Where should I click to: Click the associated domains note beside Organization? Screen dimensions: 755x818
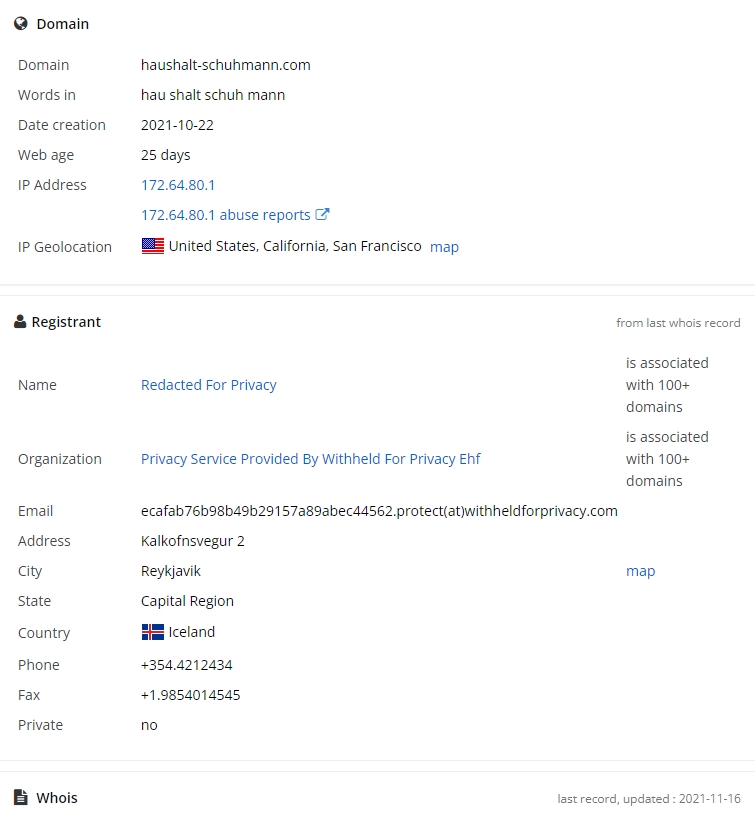tap(667, 459)
